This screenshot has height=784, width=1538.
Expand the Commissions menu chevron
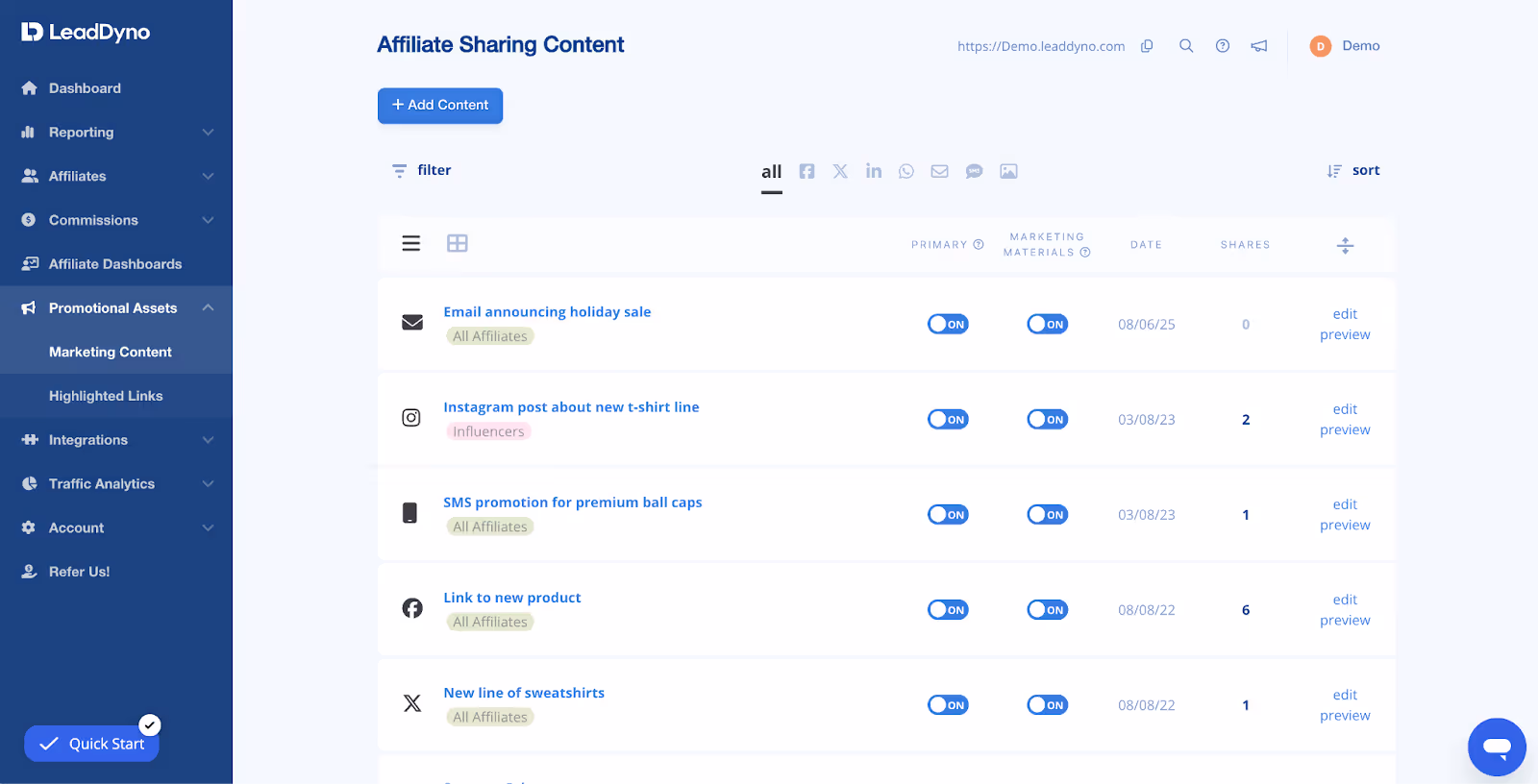pos(208,220)
